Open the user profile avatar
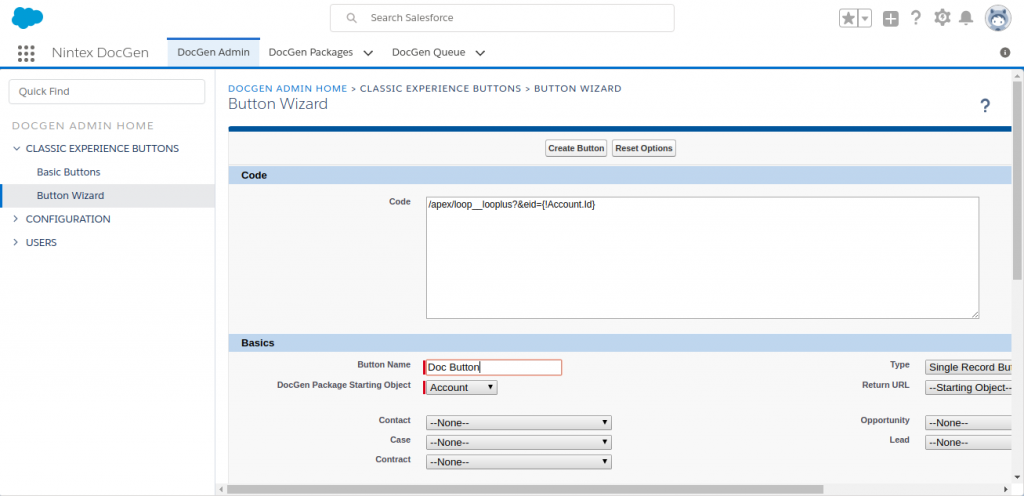 click(x=998, y=18)
